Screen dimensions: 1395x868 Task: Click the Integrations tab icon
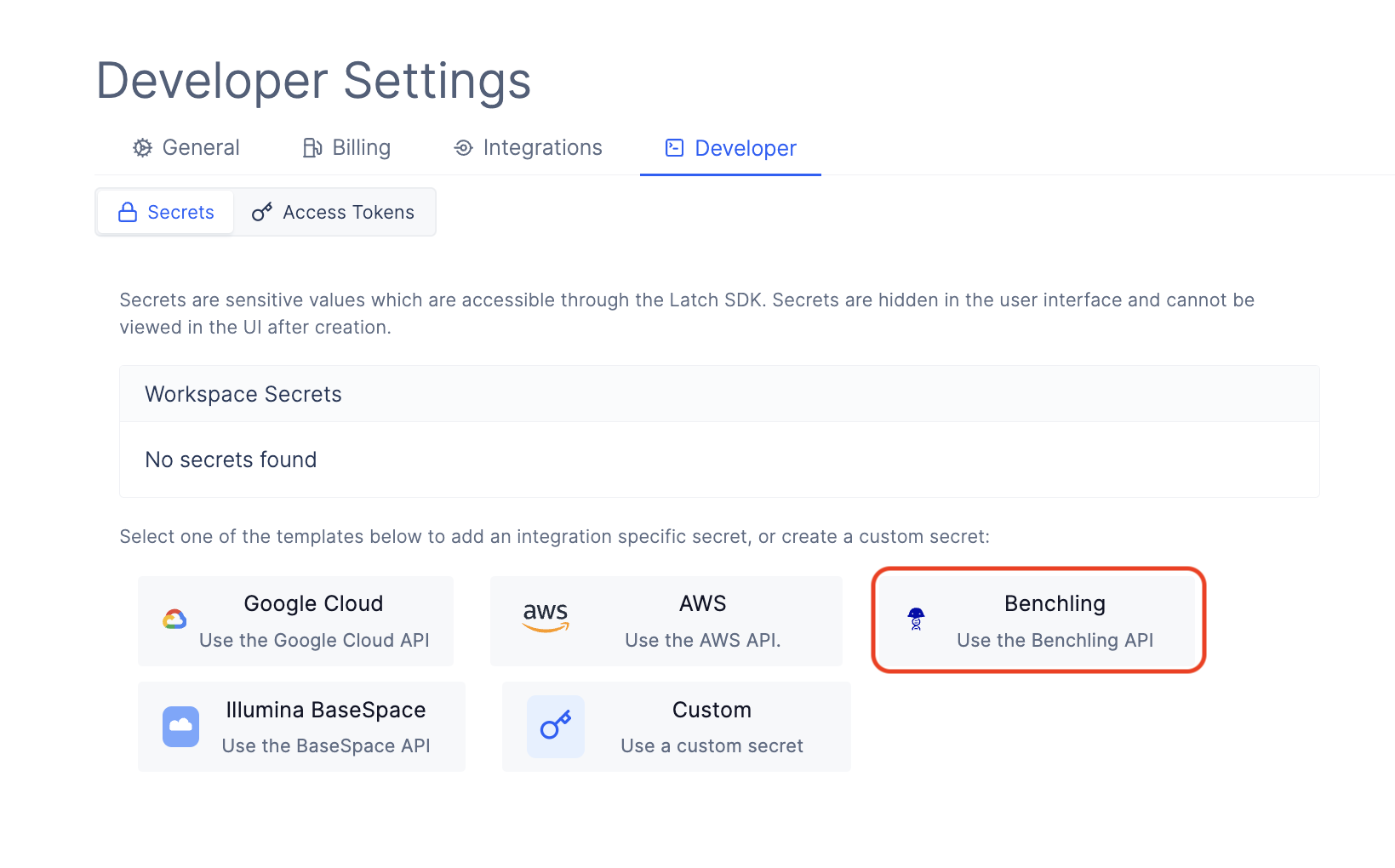[463, 148]
